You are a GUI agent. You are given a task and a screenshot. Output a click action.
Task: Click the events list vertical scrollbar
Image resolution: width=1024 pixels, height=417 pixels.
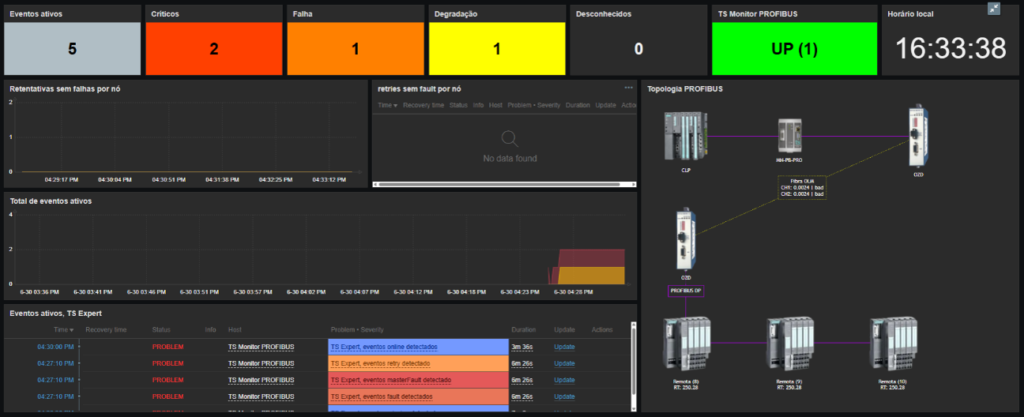[x=633, y=365]
